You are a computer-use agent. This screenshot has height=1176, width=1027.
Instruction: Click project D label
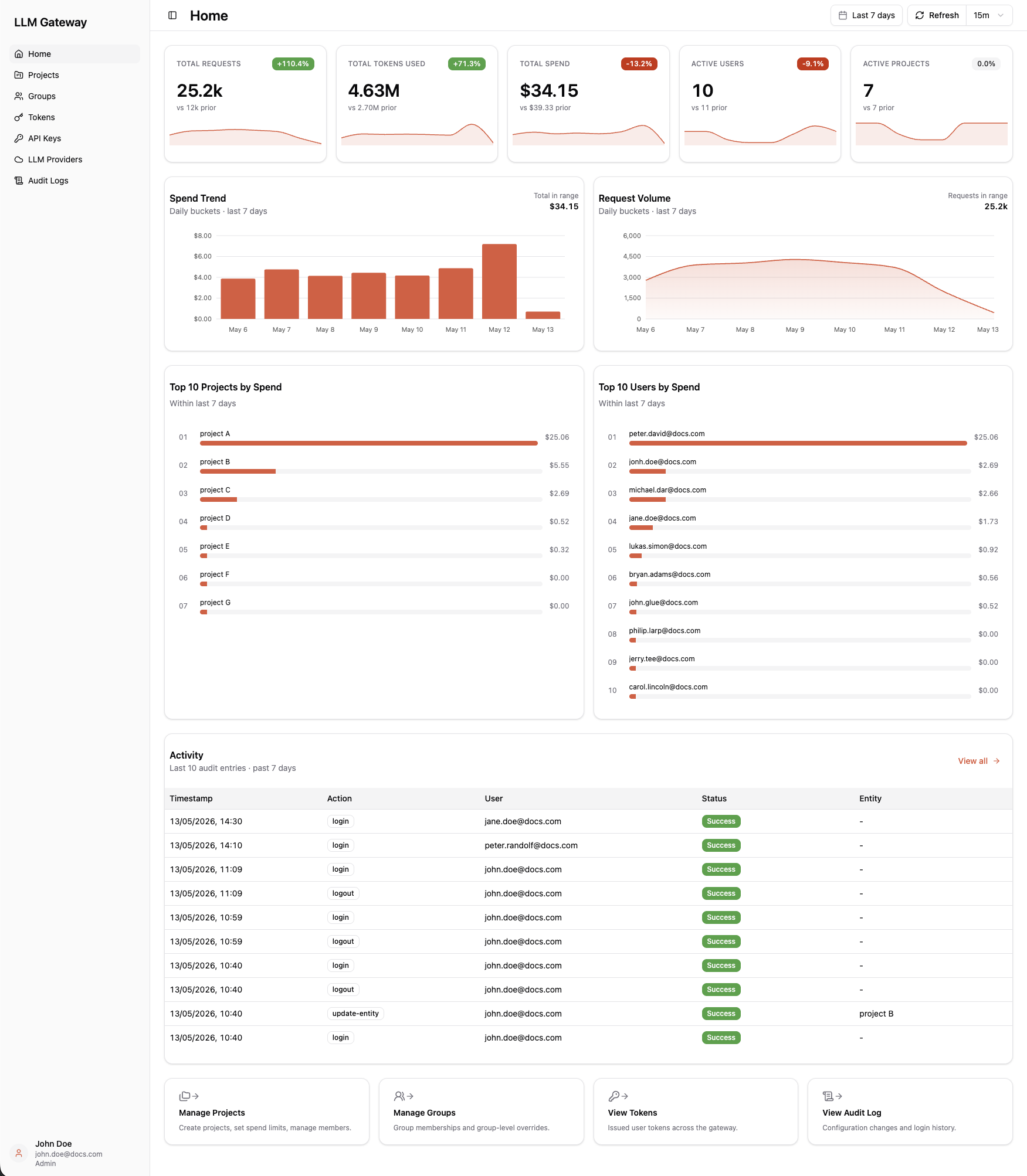click(215, 518)
